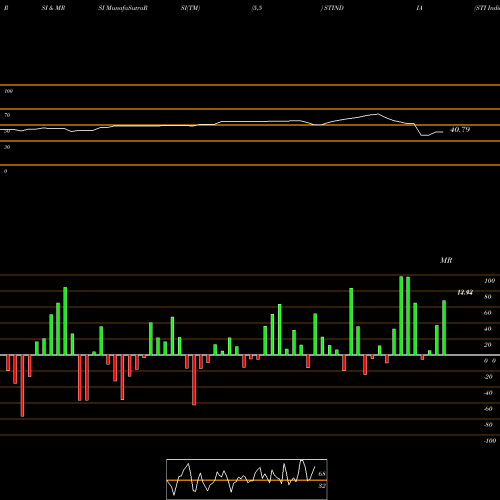
Task: Click the MR axis label -40
Action: click(488, 393)
